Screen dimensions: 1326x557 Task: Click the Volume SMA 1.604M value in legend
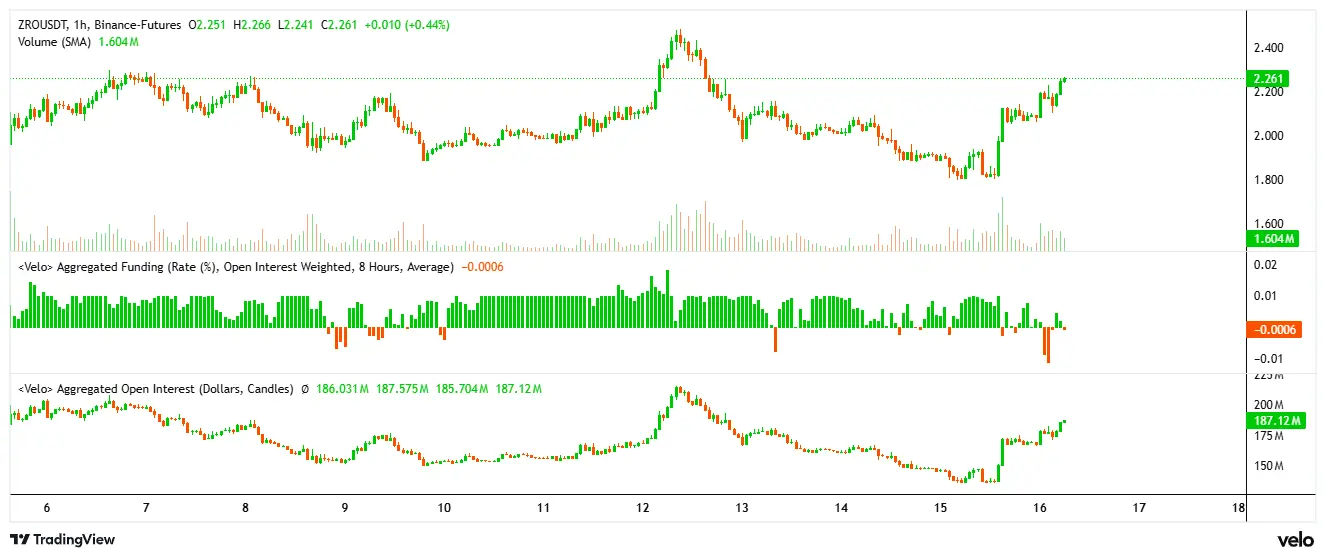tap(119, 42)
